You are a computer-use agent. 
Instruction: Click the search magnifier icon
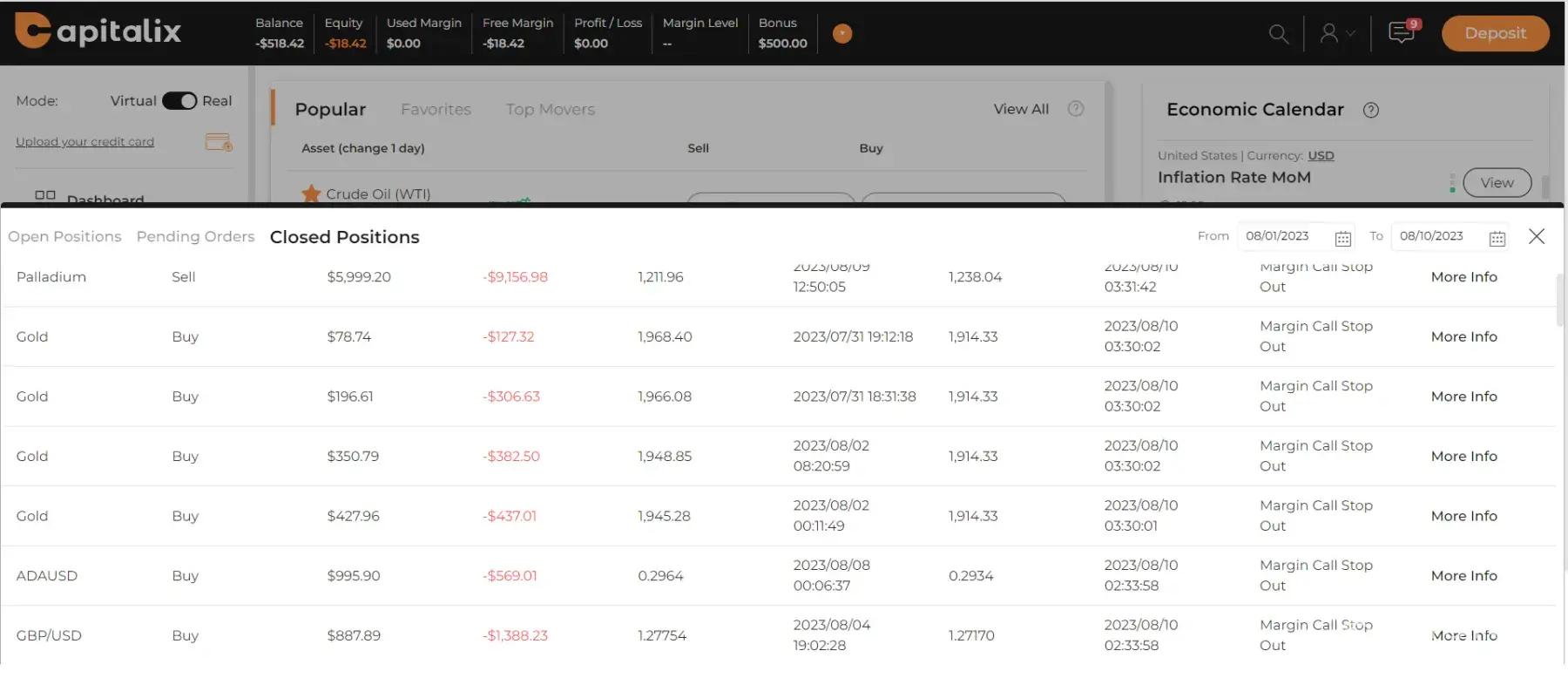click(x=1278, y=34)
